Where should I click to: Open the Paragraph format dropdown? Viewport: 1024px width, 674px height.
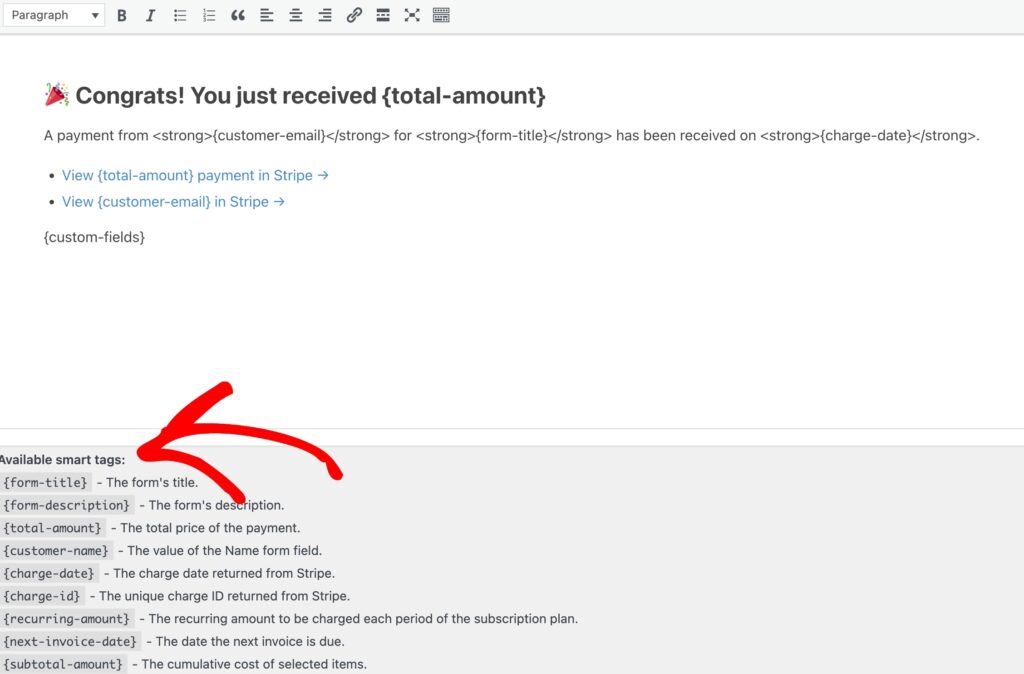(x=53, y=15)
